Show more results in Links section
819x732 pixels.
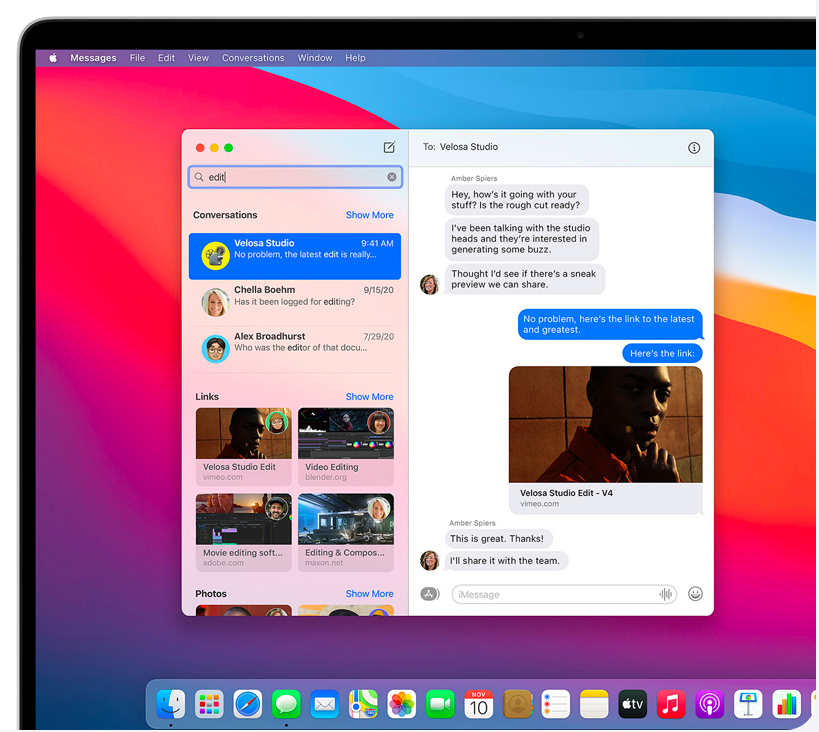tap(369, 397)
